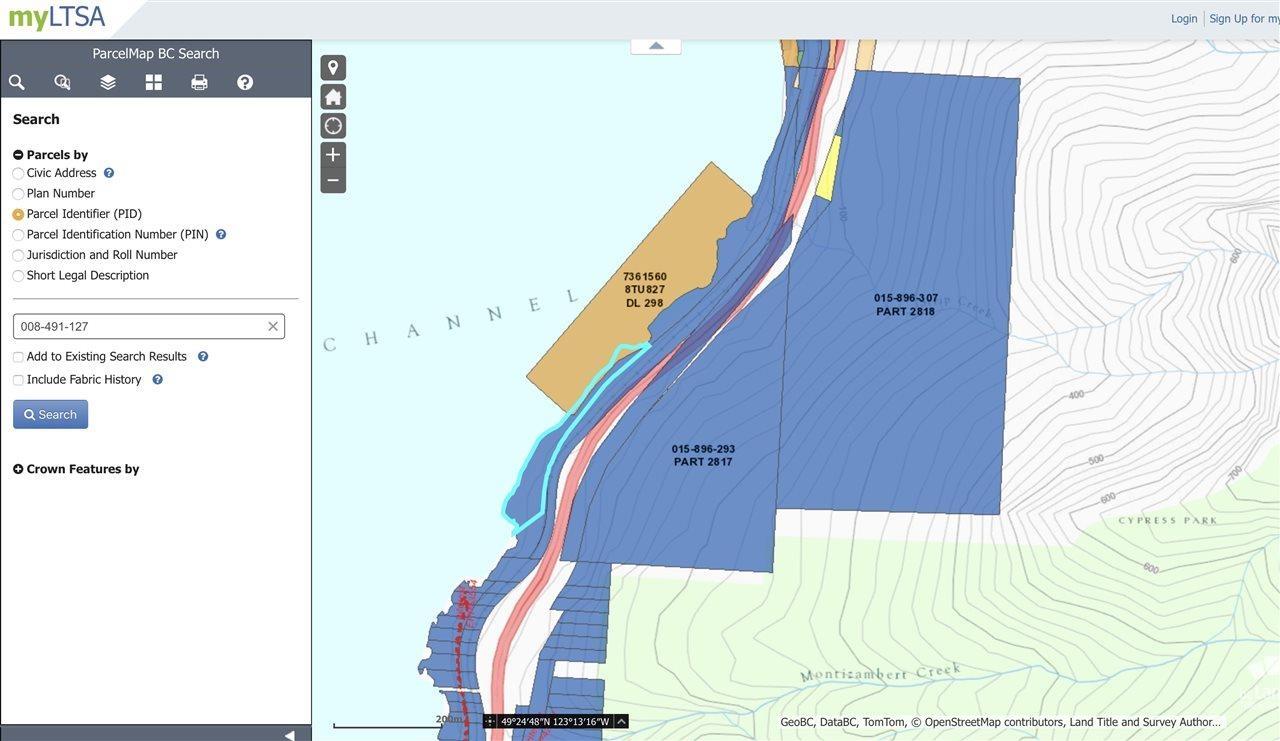Select the Plan Number radio option
The height and width of the screenshot is (741, 1280).
18,194
